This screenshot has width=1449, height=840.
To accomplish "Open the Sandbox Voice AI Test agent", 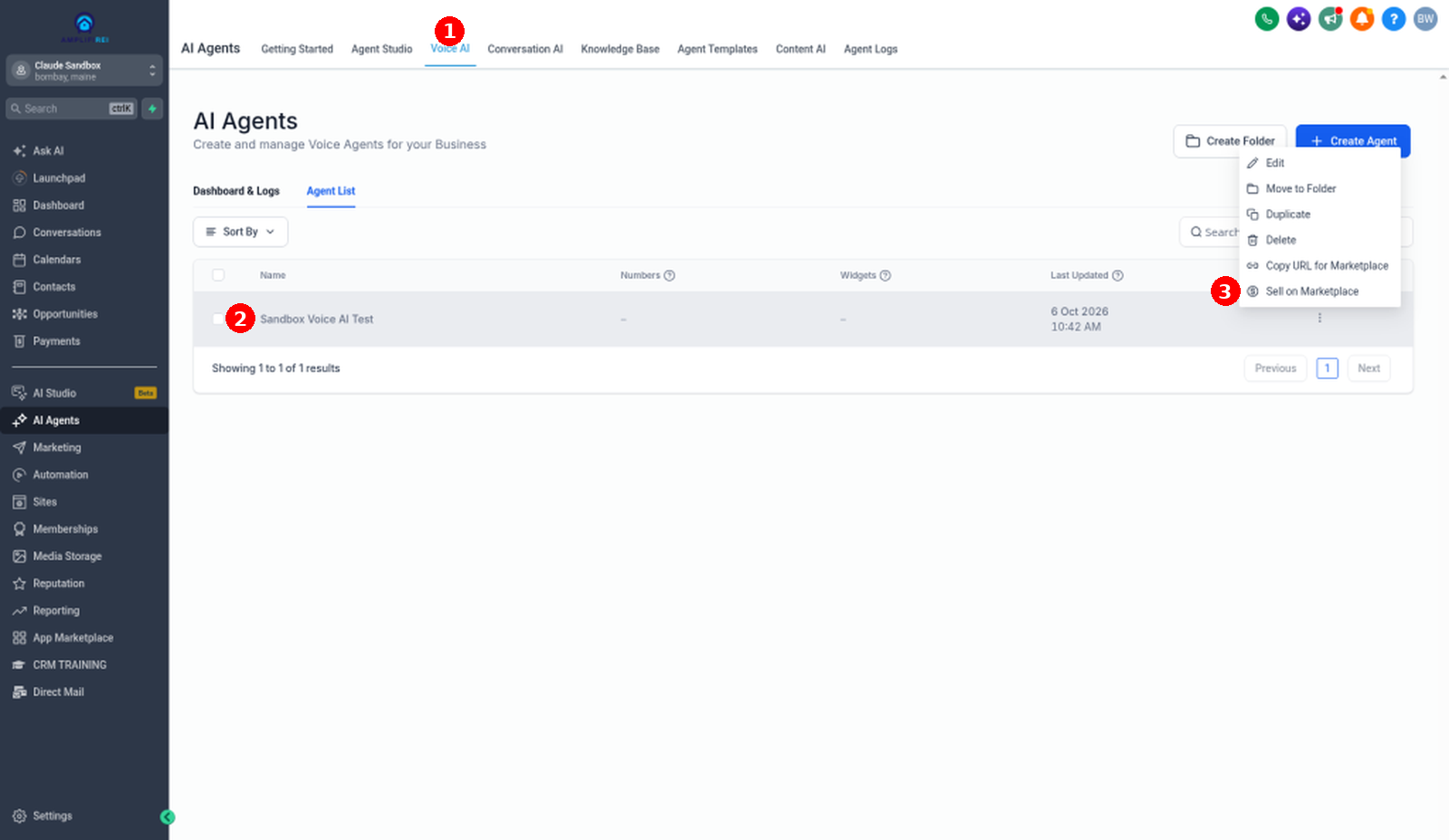I will [x=316, y=319].
